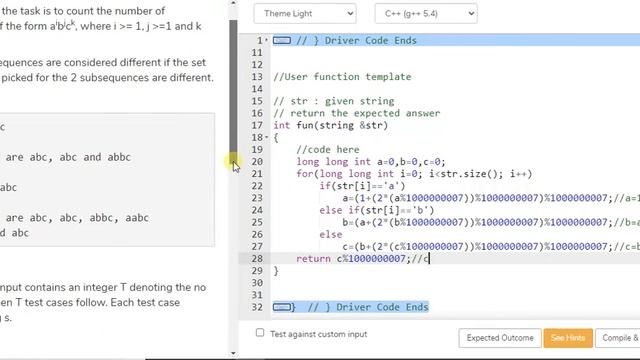Click the 'else' keyword on line 26

tap(331, 234)
